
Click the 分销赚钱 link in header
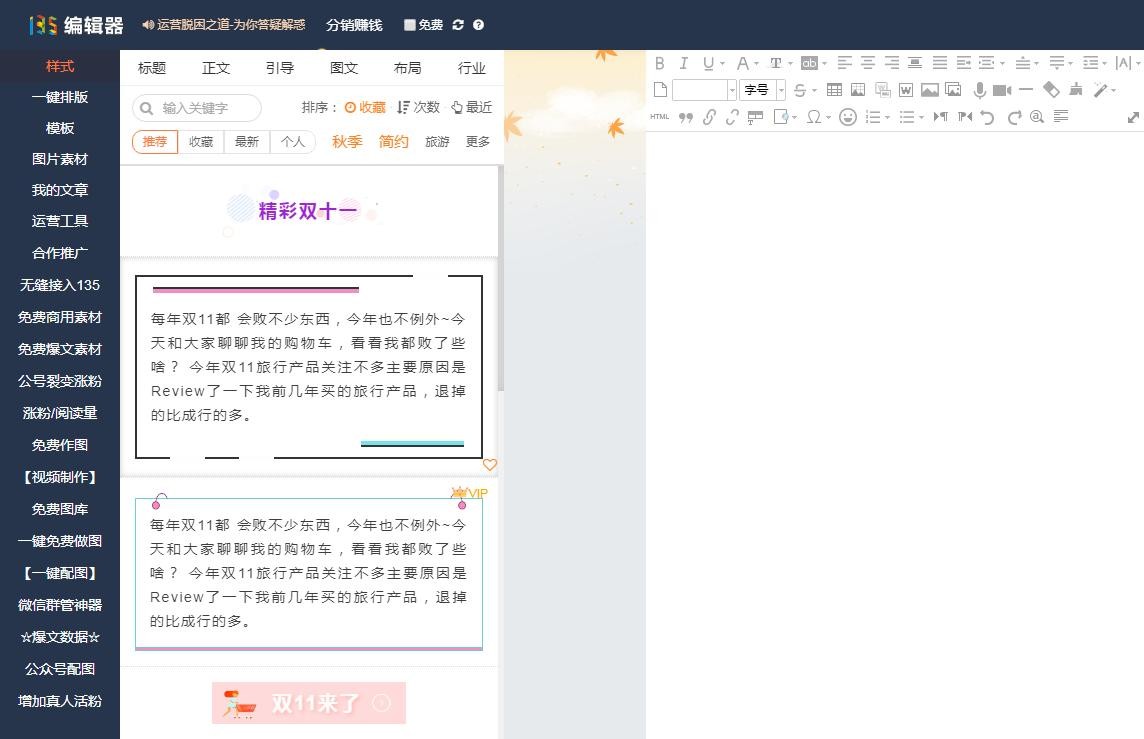pyautogui.click(x=354, y=25)
